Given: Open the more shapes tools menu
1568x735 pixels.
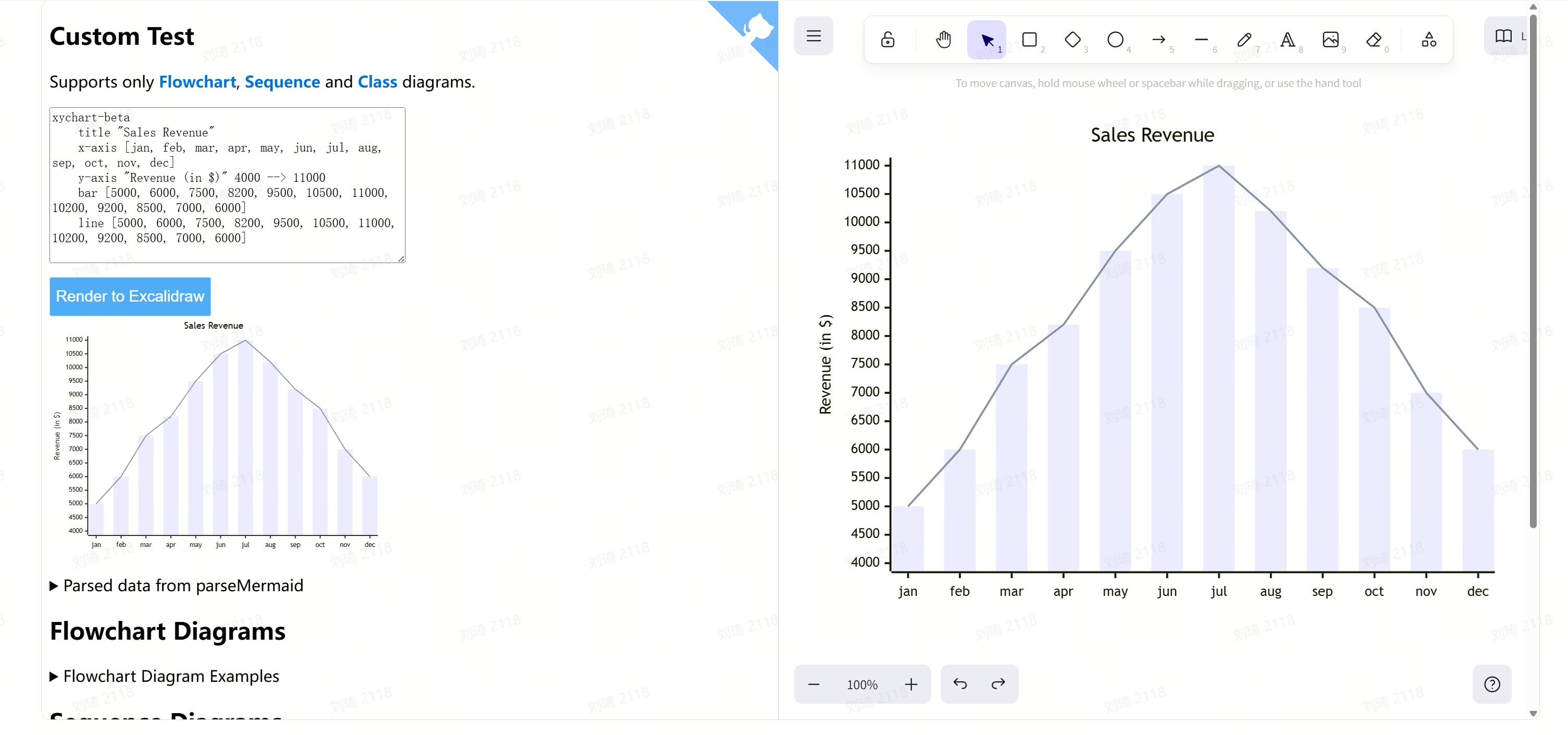Looking at the screenshot, I should click(x=1429, y=40).
